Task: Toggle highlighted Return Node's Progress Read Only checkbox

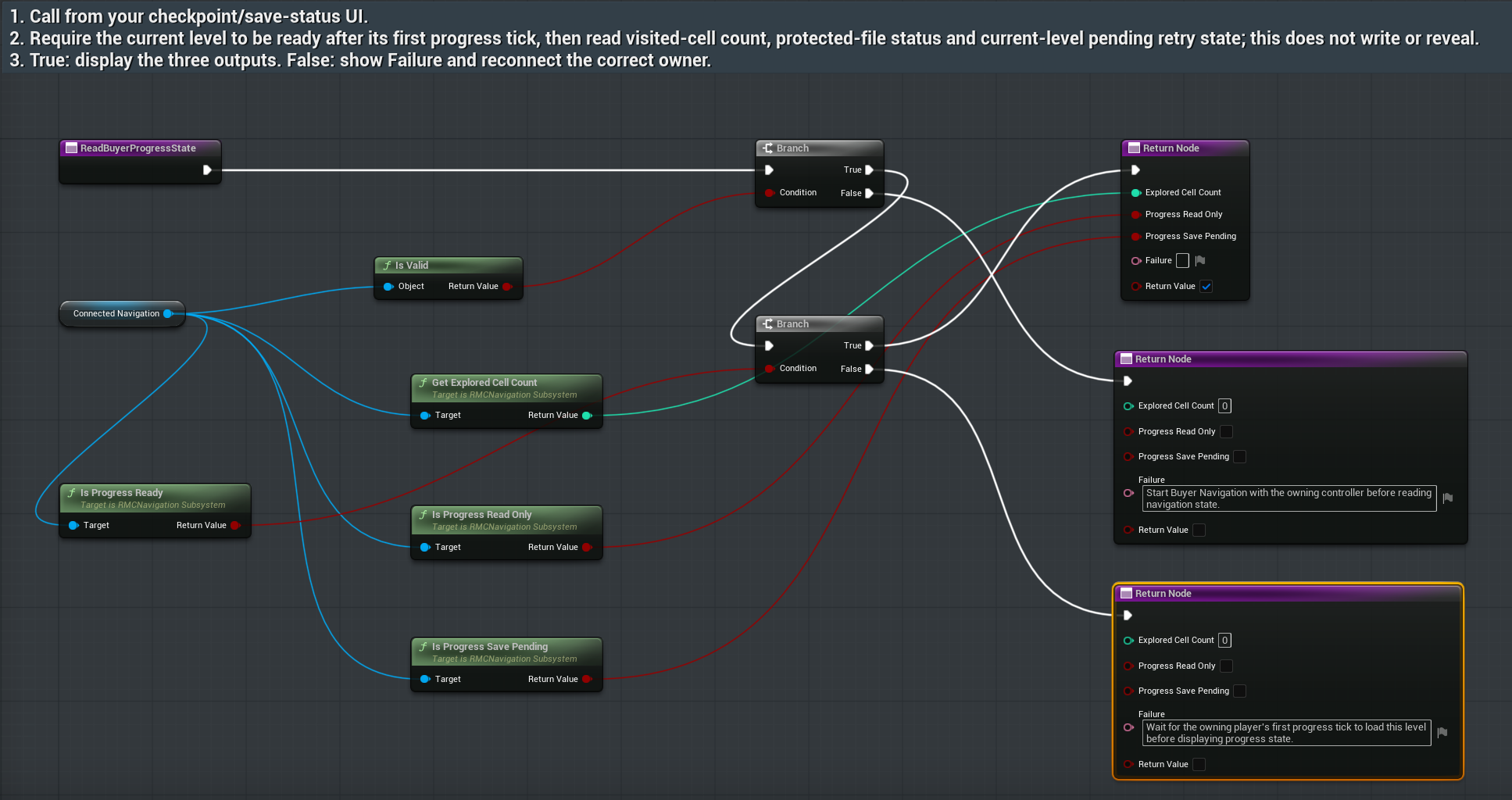Action: click(x=1226, y=666)
